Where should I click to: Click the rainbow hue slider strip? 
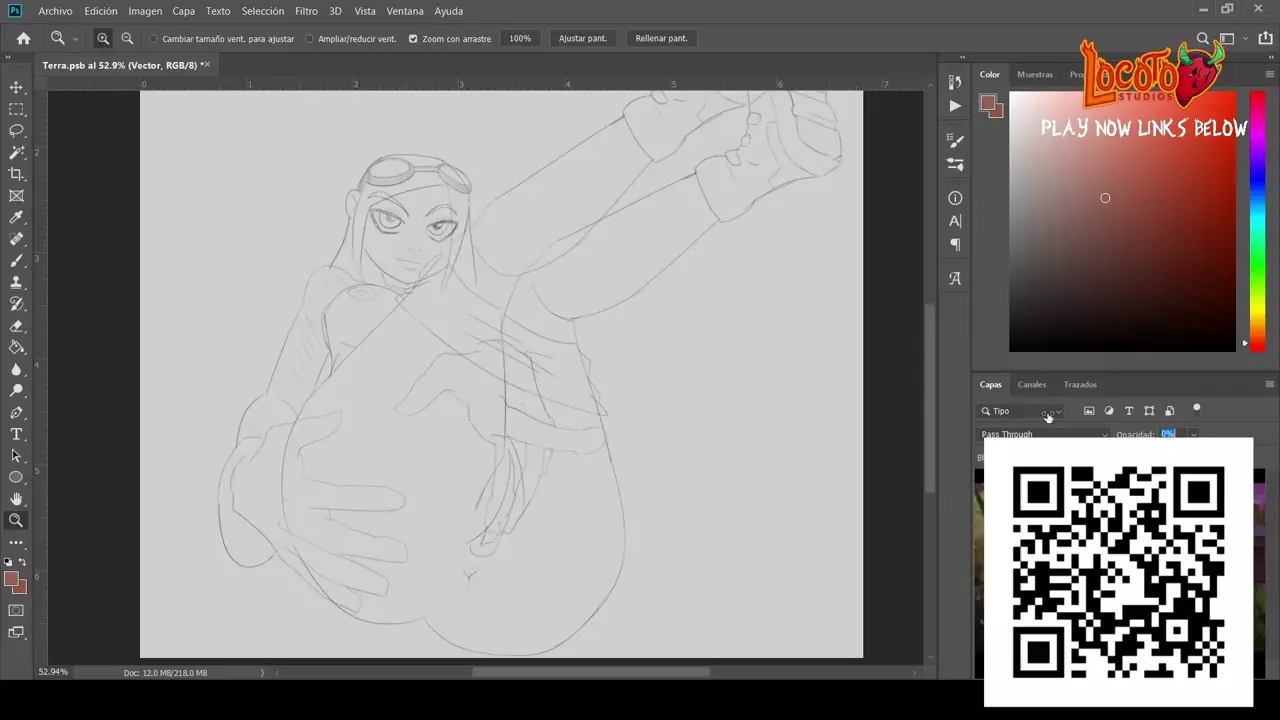(1257, 220)
